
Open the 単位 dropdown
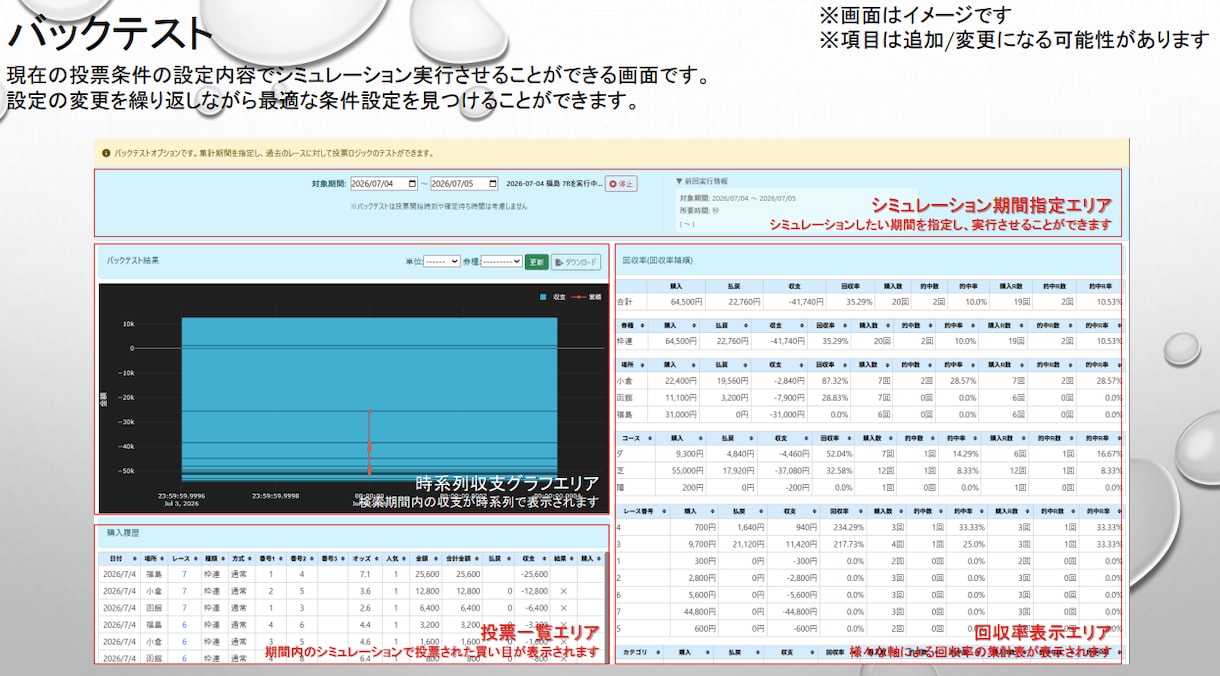click(441, 261)
